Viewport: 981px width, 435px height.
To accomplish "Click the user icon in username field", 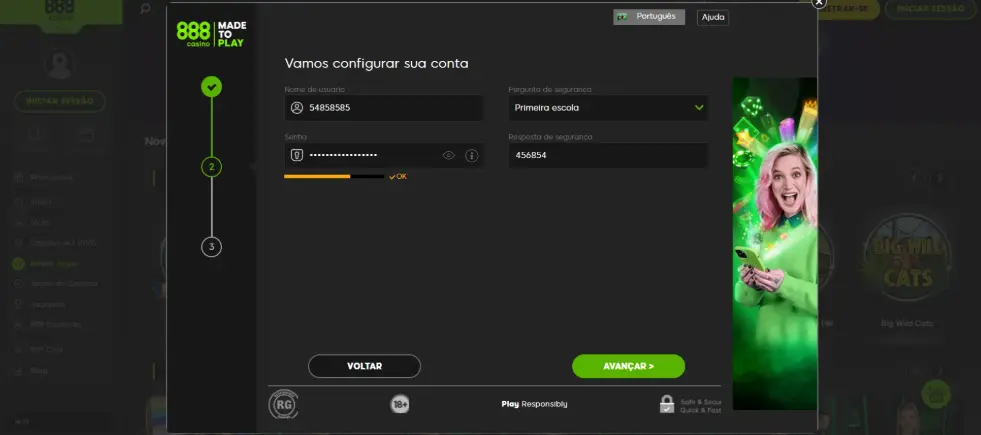I will 297,108.
